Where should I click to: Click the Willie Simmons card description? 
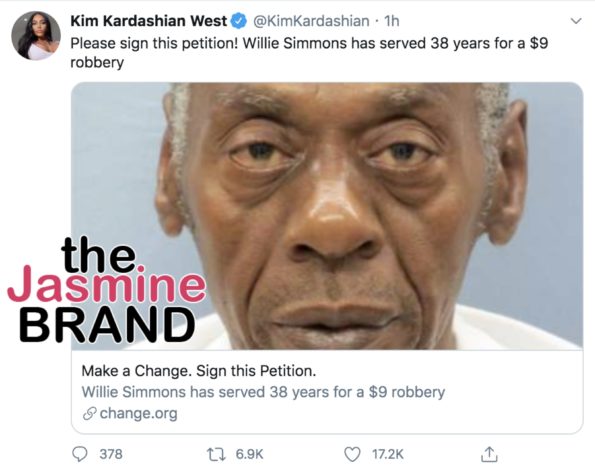point(263,392)
